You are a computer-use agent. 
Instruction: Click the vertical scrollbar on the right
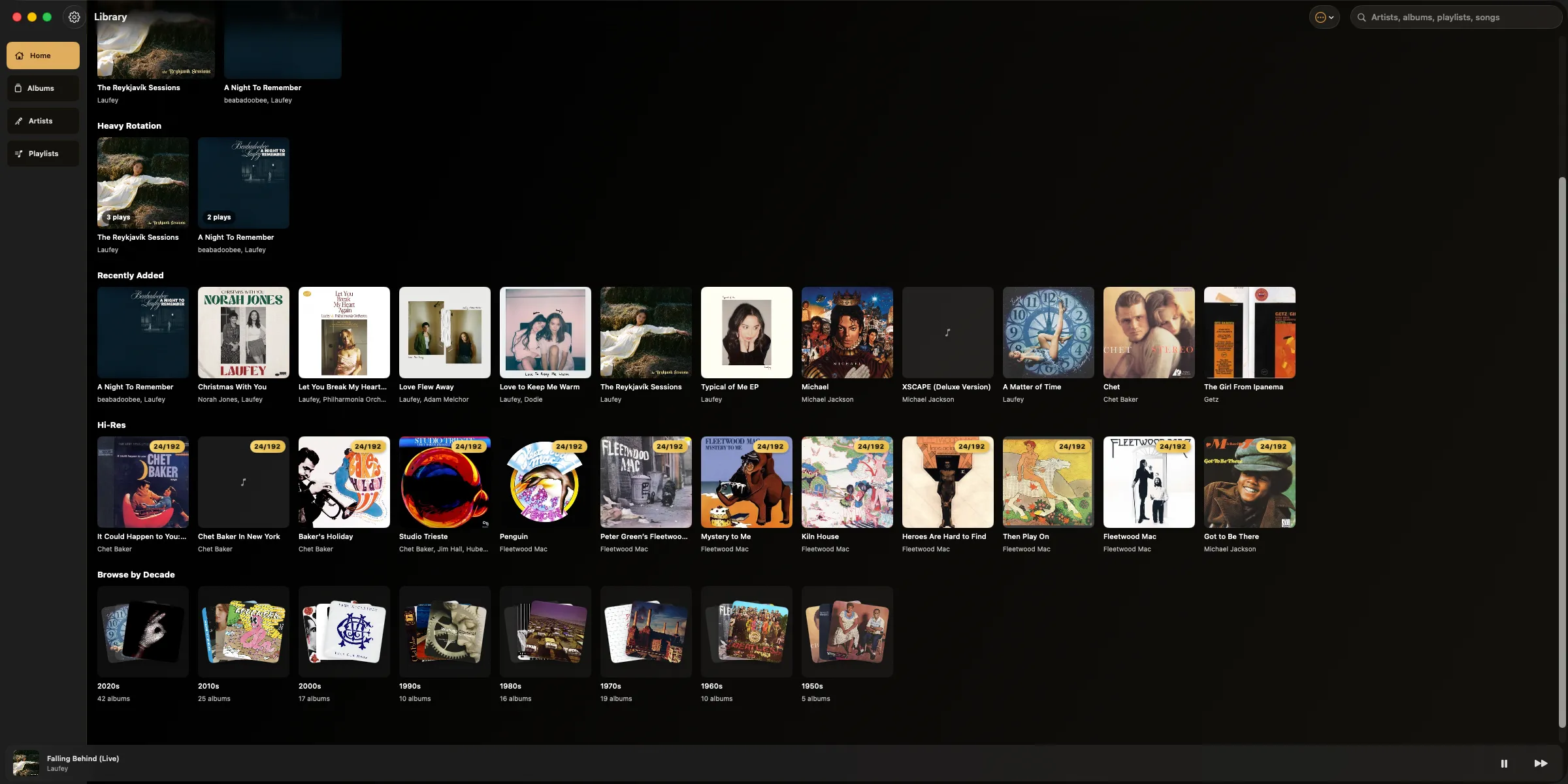coord(1562,451)
